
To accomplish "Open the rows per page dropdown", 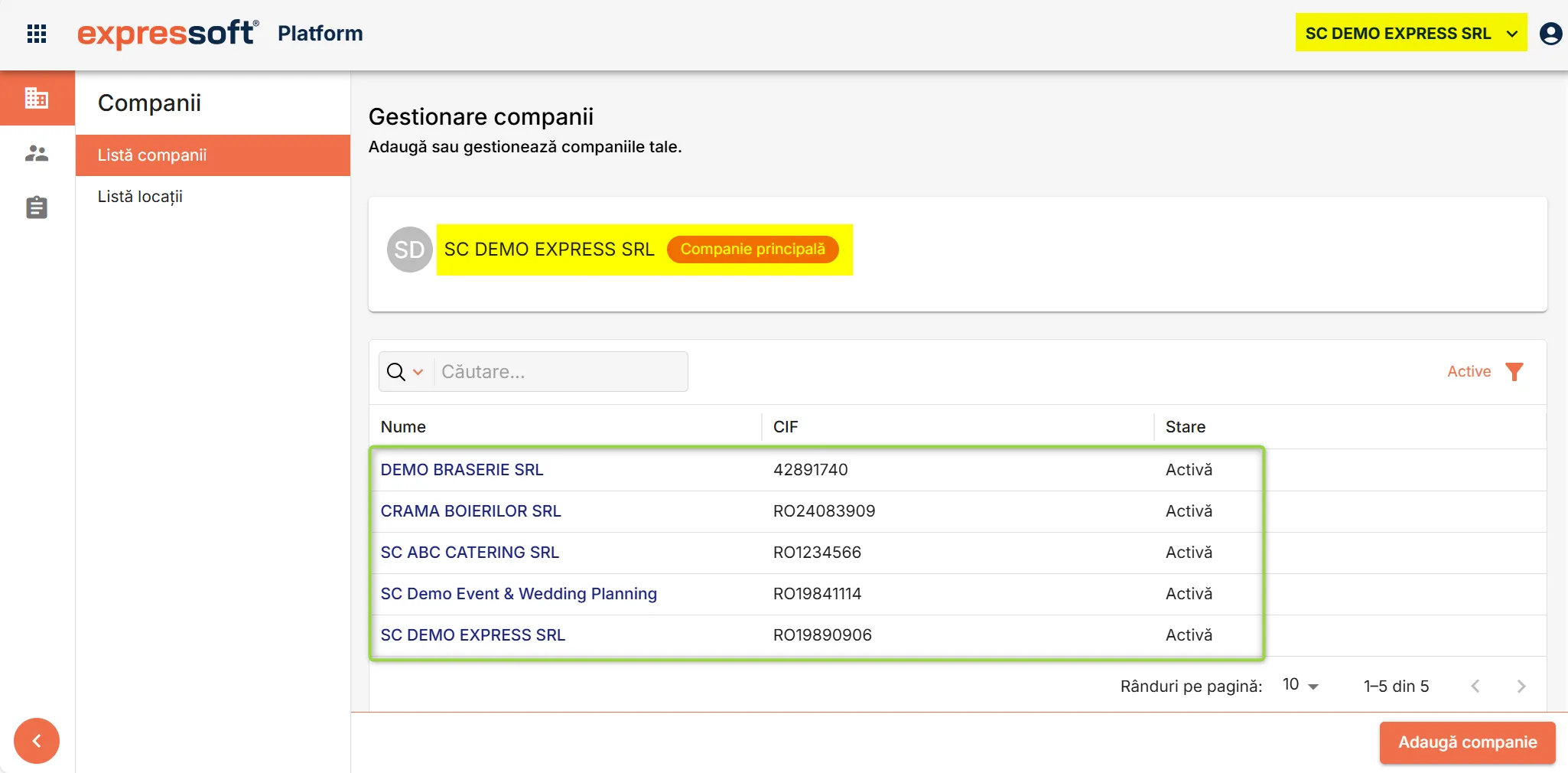I will [x=1301, y=685].
